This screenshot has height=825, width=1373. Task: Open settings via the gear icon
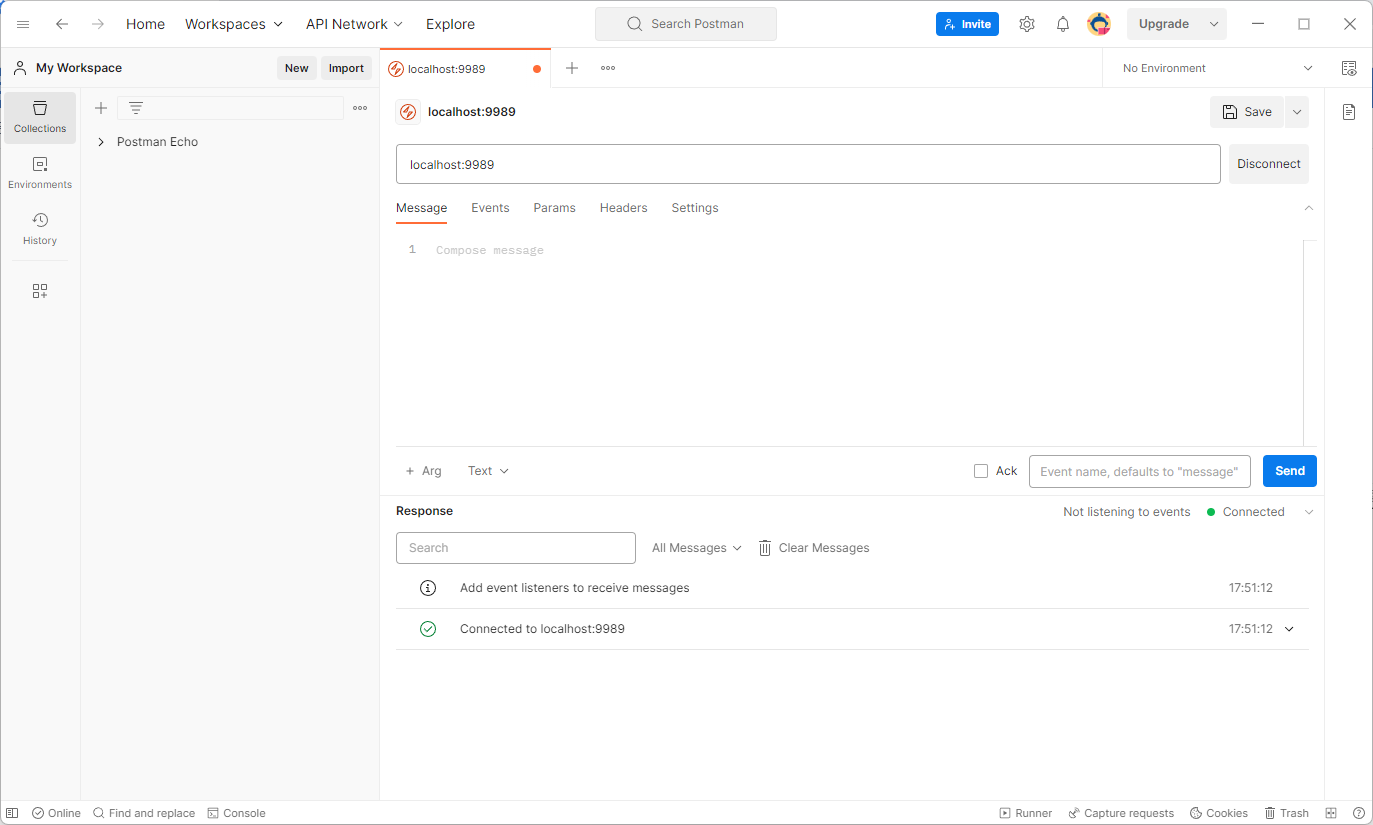click(1027, 24)
